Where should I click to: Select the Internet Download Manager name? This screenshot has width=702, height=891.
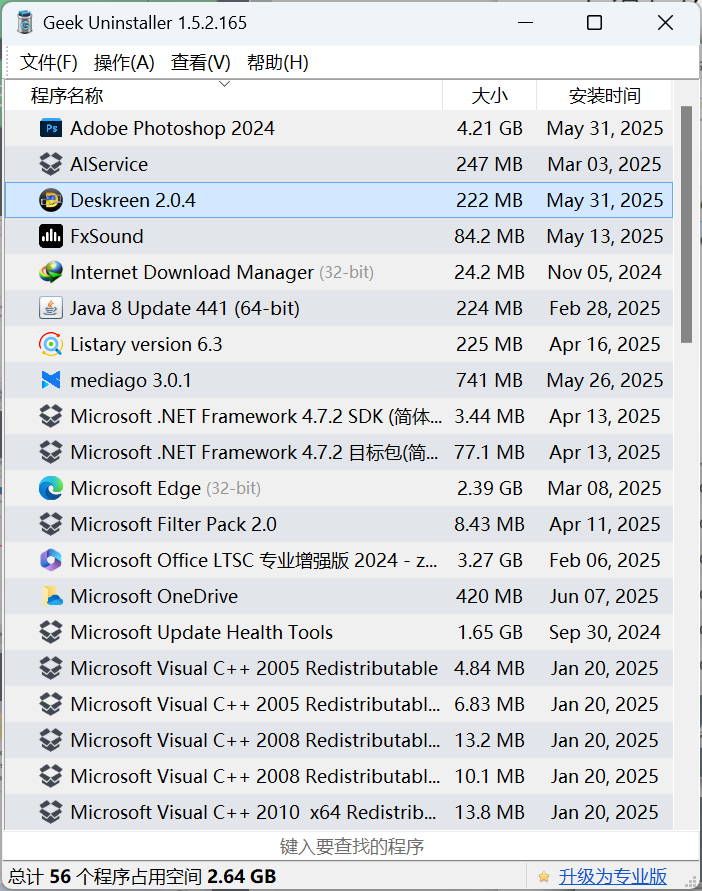[192, 272]
